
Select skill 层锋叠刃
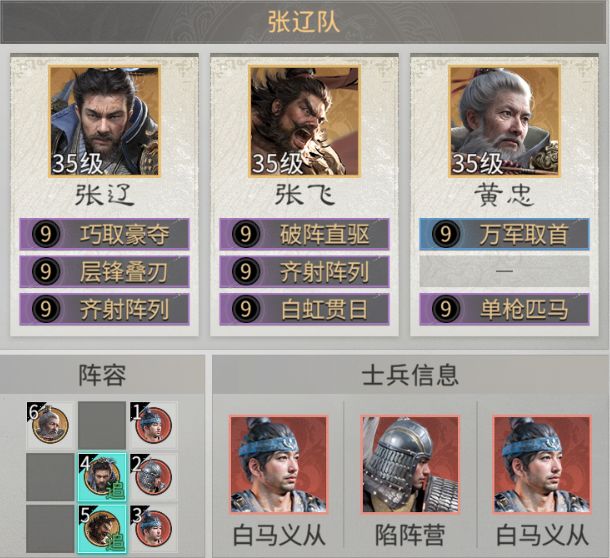104,272
